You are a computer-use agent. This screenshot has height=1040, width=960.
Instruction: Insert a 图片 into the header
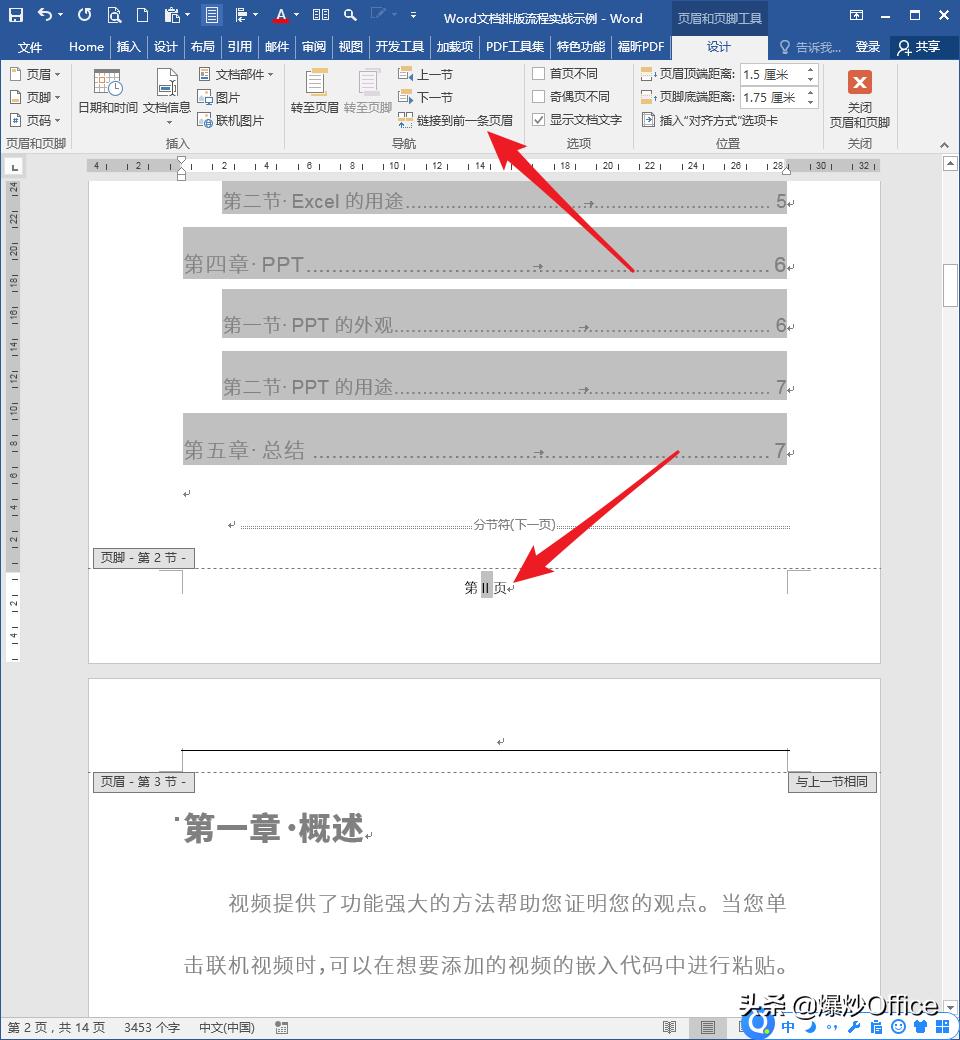pyautogui.click(x=221, y=97)
